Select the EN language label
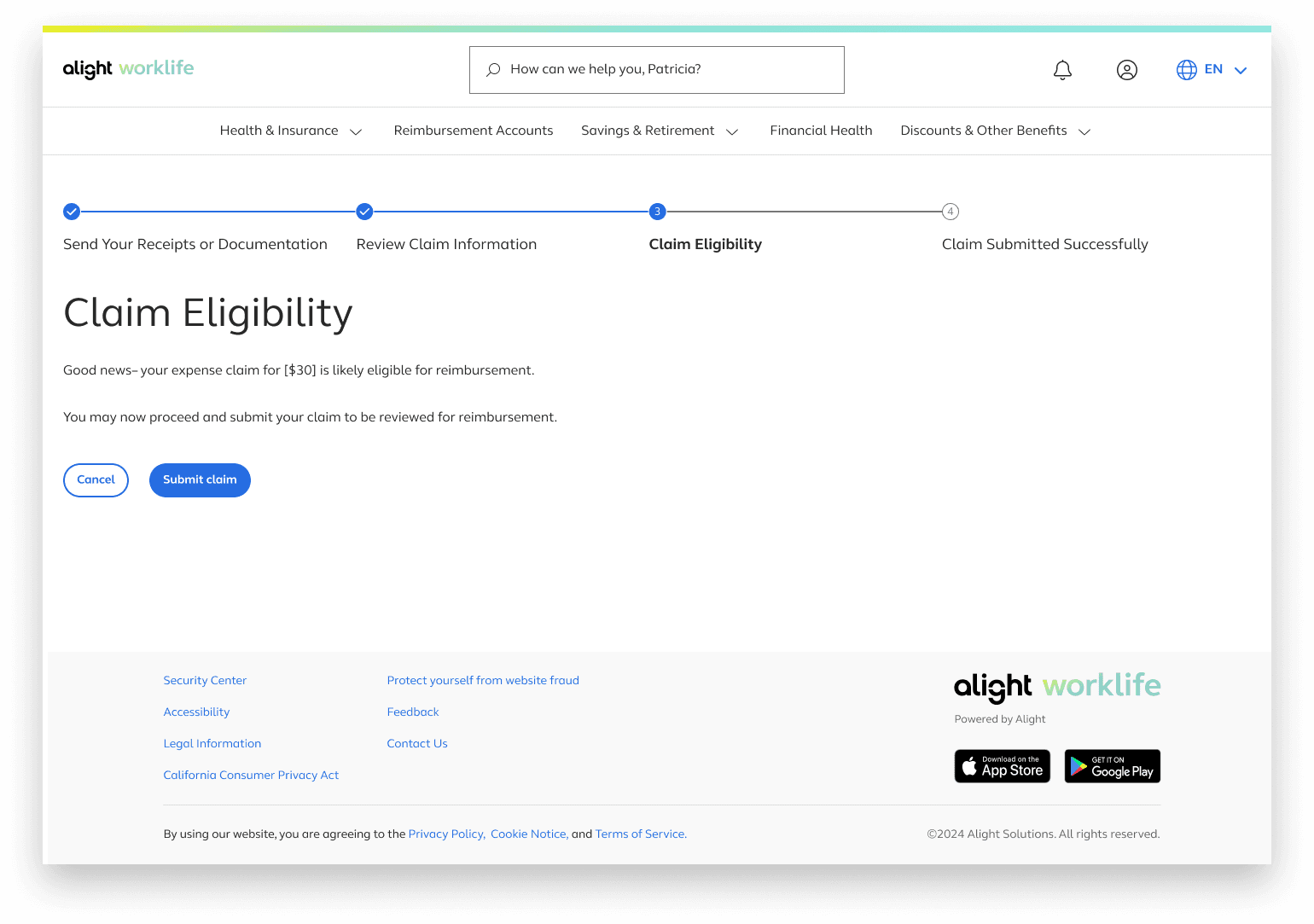 tap(1213, 69)
